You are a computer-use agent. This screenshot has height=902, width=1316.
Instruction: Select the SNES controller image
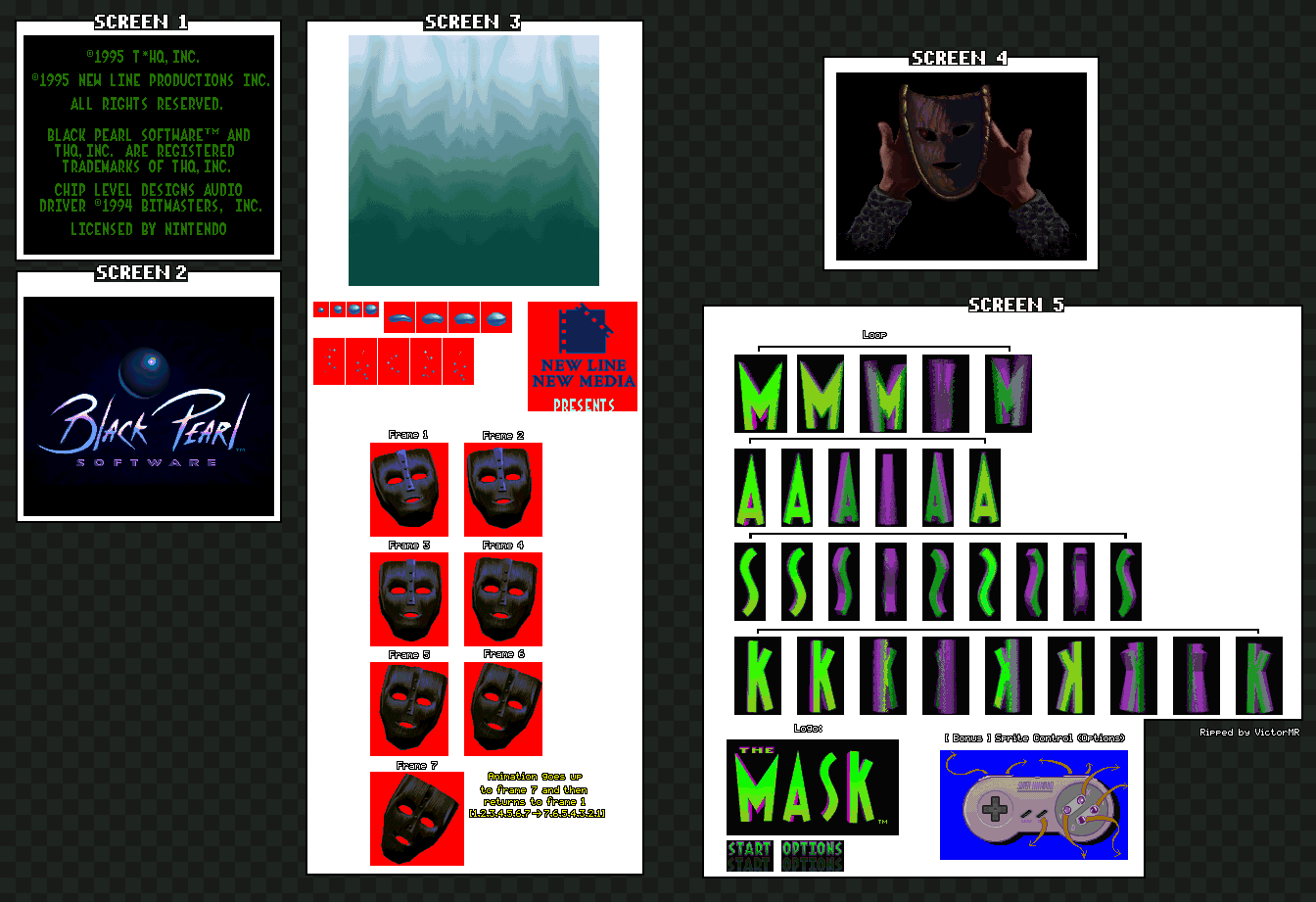[x=1033, y=805]
